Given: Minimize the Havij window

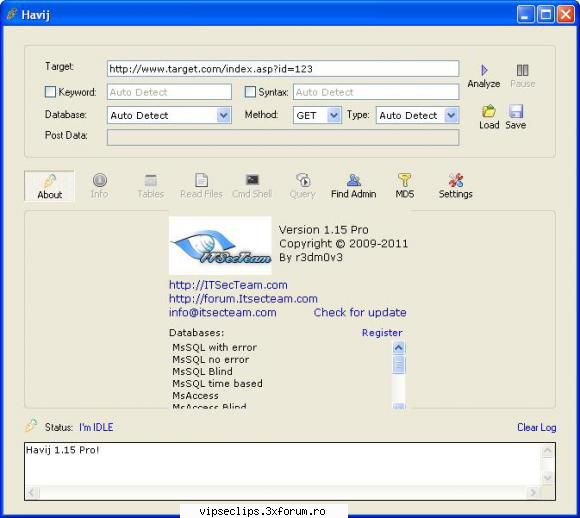Looking at the screenshot, I should click(x=526, y=14).
